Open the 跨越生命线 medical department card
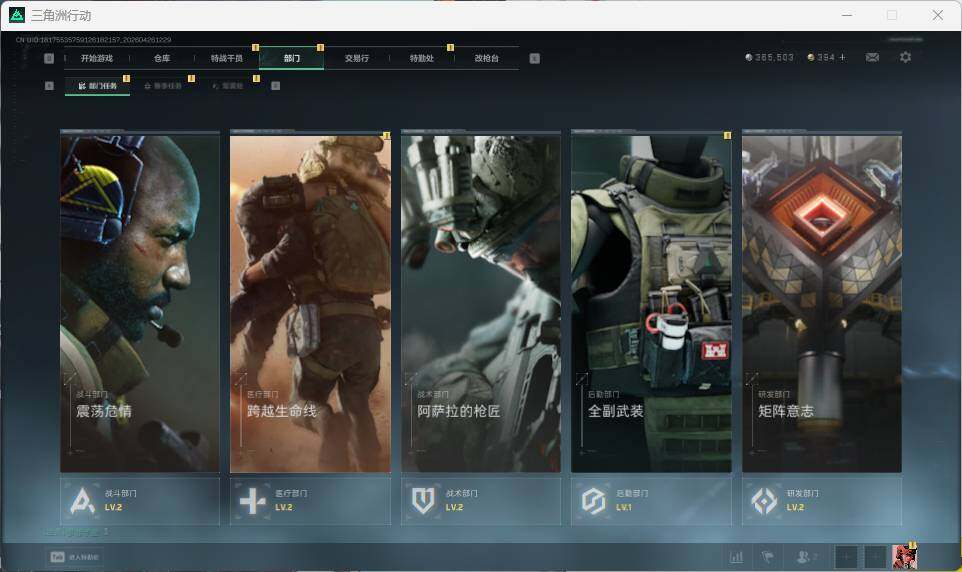 click(x=310, y=302)
